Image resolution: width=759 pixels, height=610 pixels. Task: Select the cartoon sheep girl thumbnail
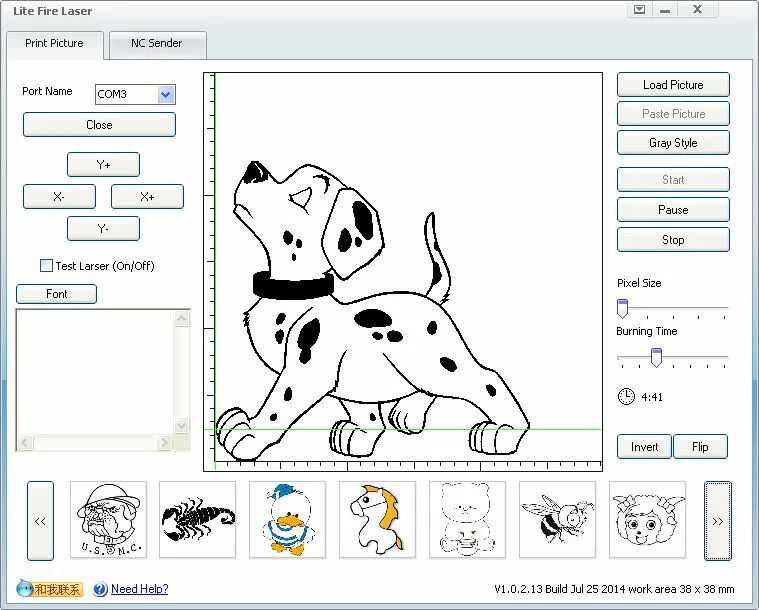[x=648, y=519]
